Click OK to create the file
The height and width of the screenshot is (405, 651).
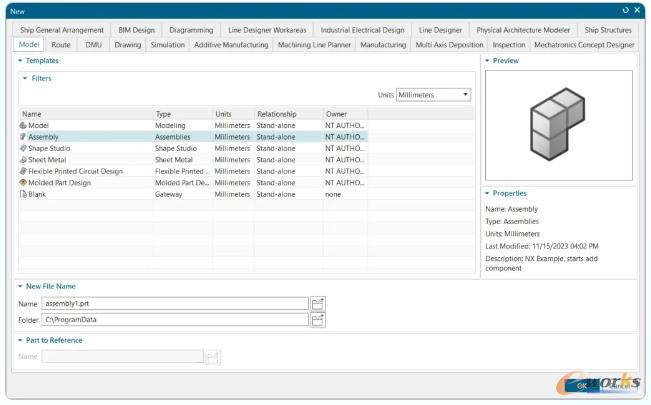(x=581, y=386)
